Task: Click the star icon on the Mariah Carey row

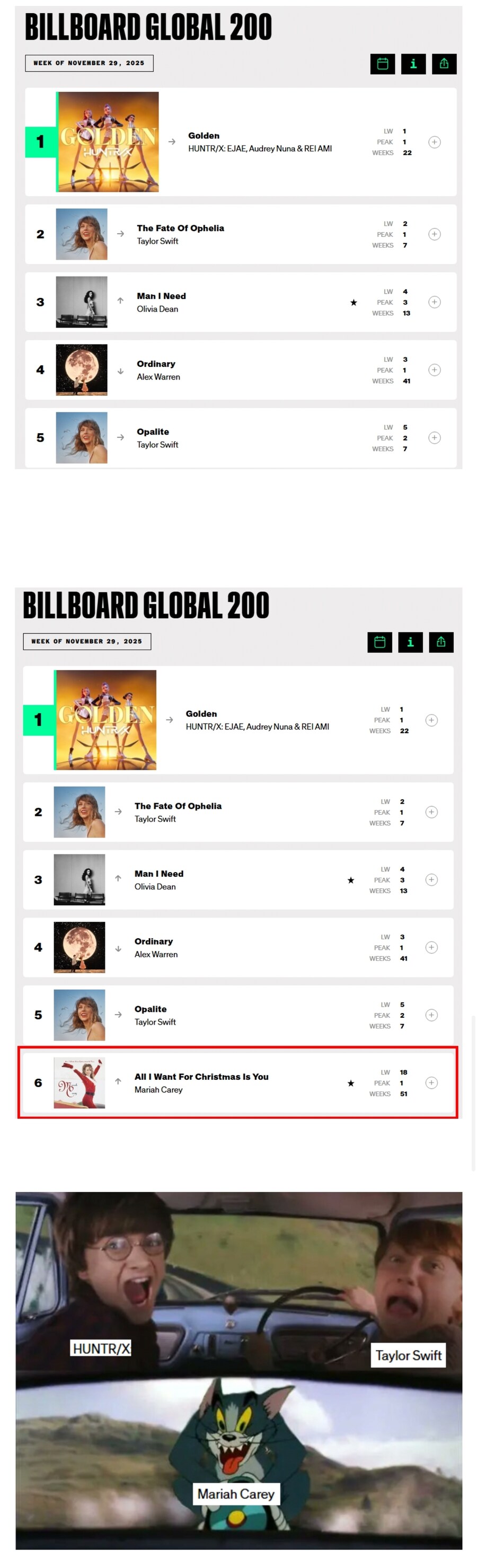Action: click(350, 1083)
